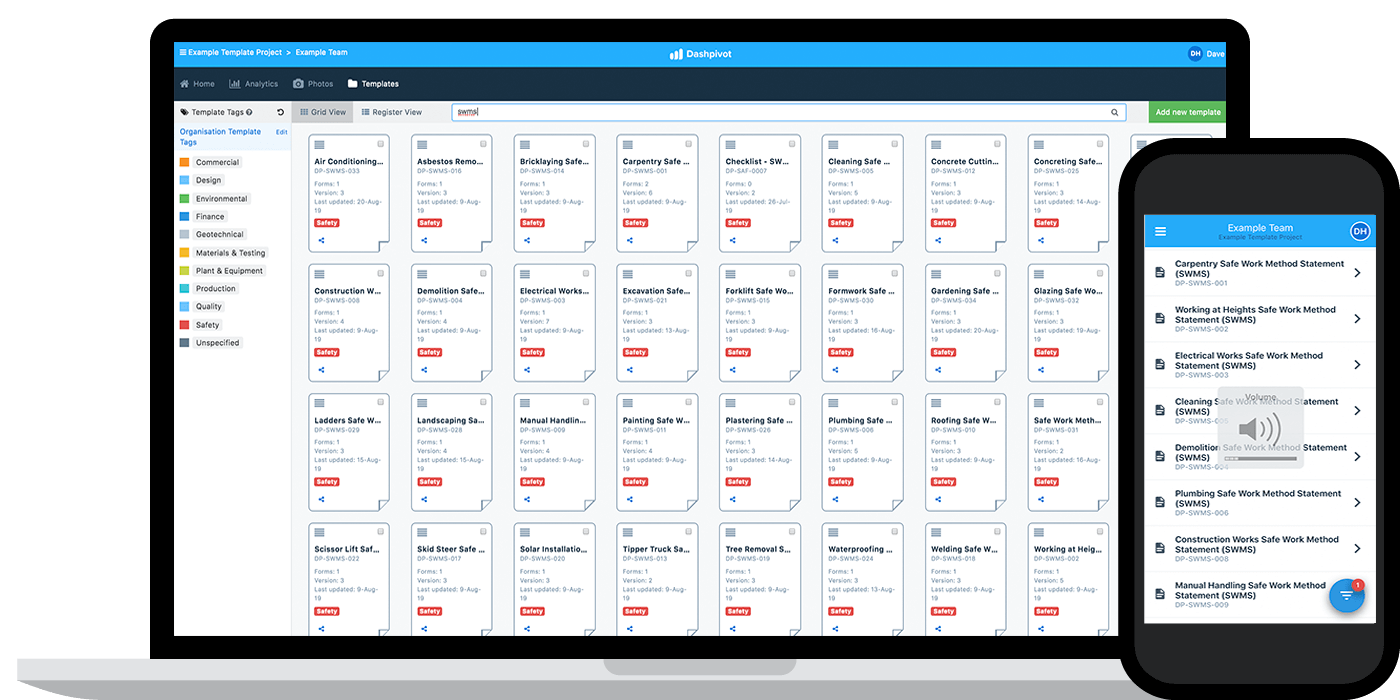Click the Template Tags help icon
The height and width of the screenshot is (700, 1400).
(x=249, y=112)
